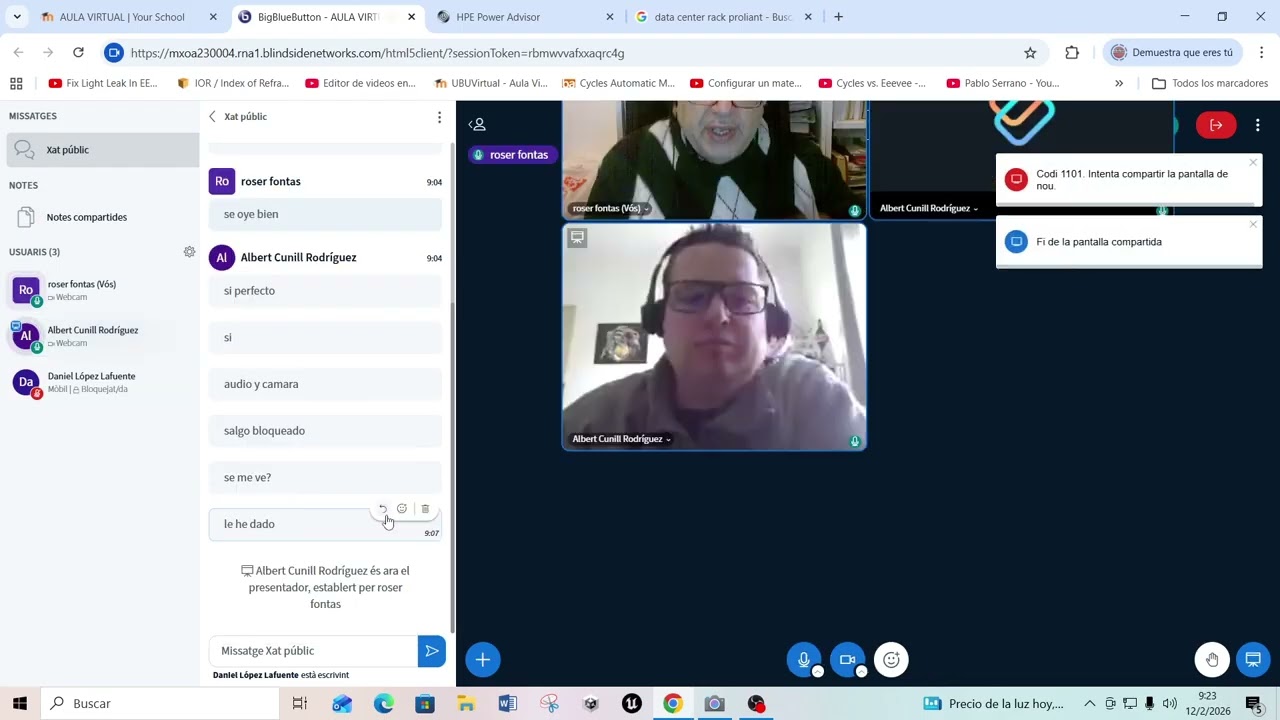This screenshot has width=1280, height=720.
Task: Open 'Fix Light Leak In EE...' bookmark
Action: pyautogui.click(x=103, y=84)
